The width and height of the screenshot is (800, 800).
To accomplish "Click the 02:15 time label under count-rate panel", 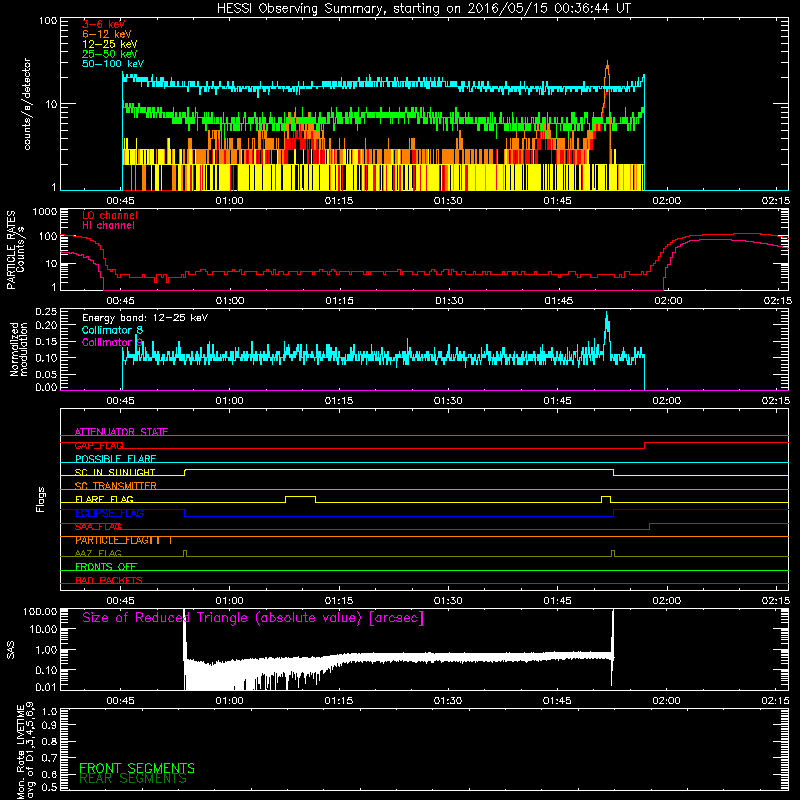I will click(x=776, y=201).
